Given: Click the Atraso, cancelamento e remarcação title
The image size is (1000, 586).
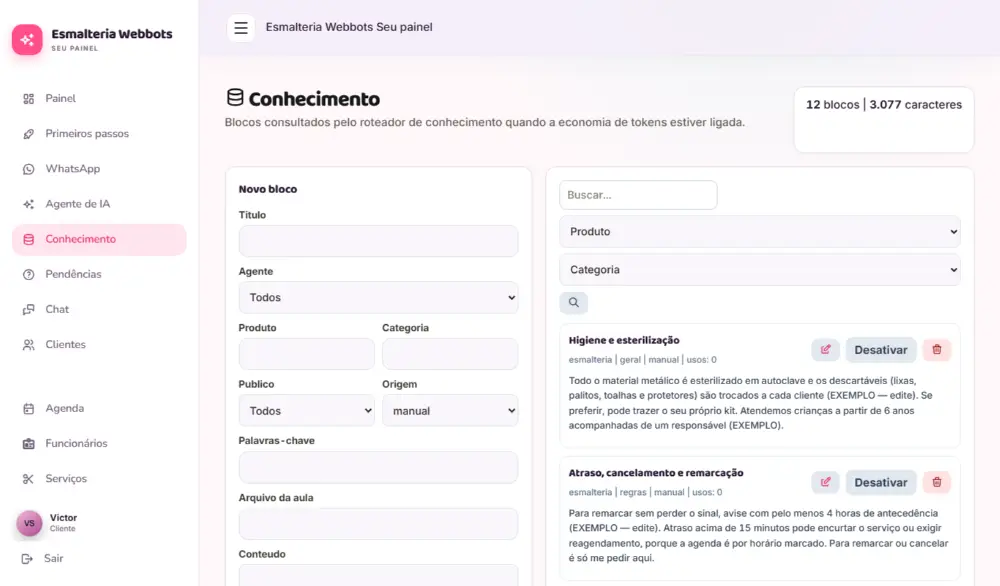Looking at the screenshot, I should point(656,473).
